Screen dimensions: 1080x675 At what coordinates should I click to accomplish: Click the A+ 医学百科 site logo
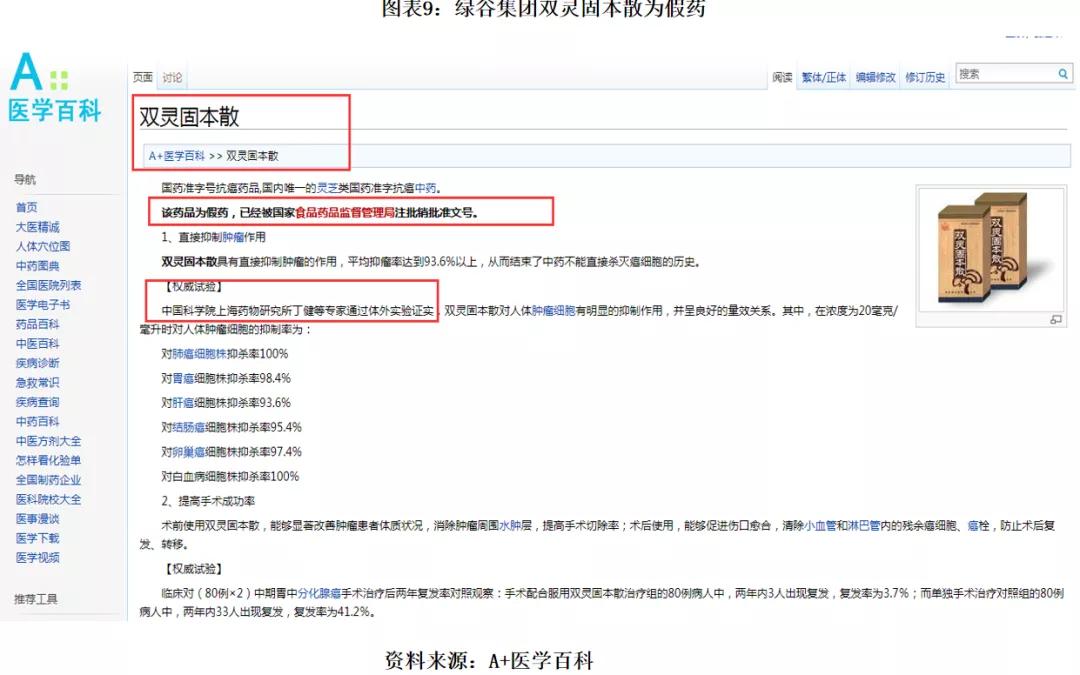(x=55, y=87)
